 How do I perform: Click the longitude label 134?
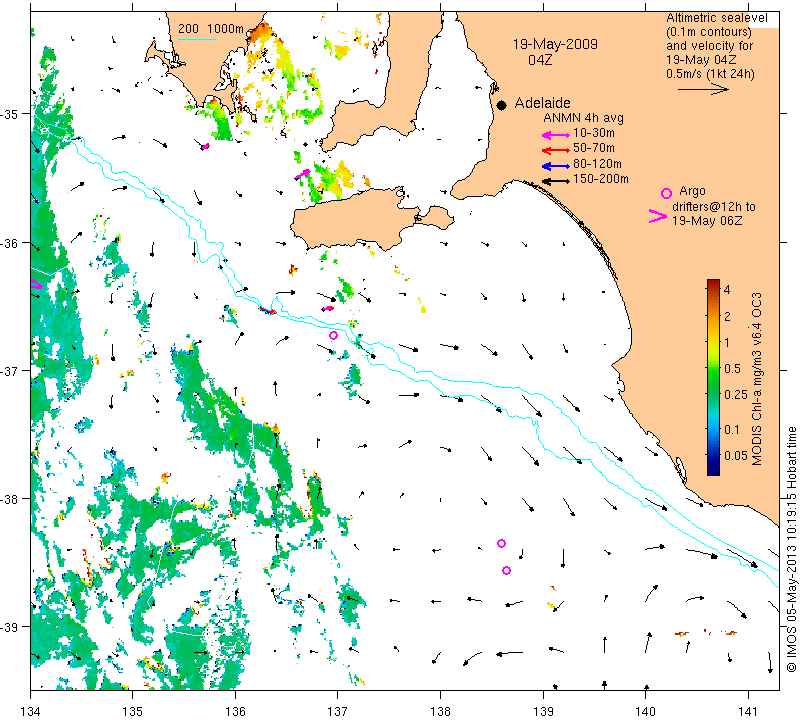(x=31, y=711)
